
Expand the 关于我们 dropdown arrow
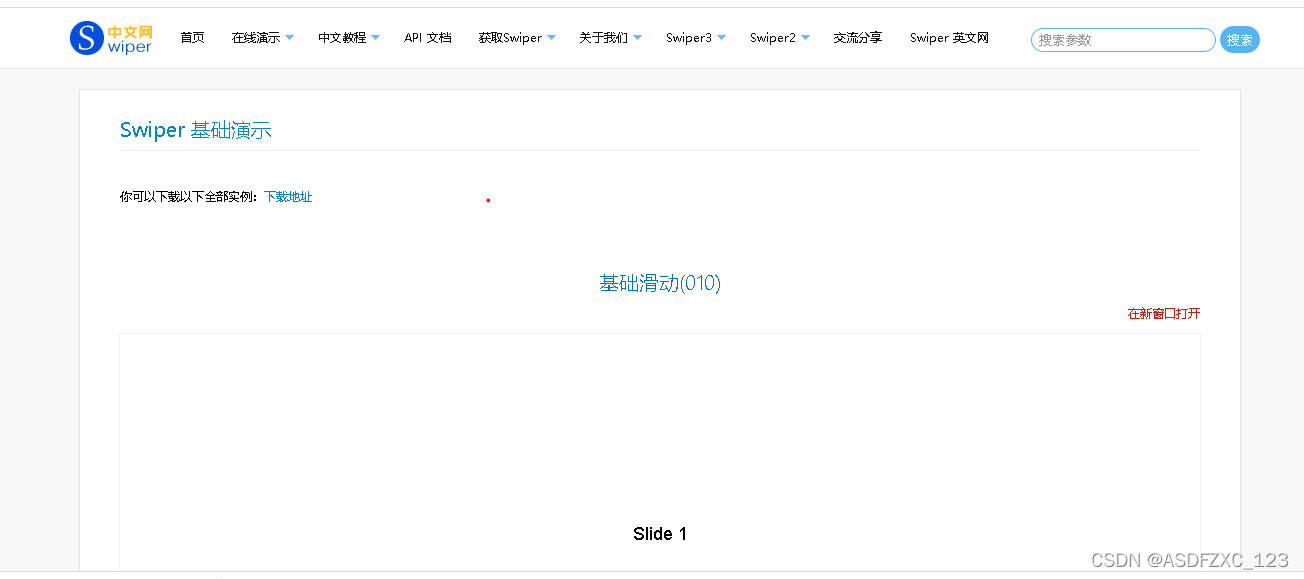[637, 38]
